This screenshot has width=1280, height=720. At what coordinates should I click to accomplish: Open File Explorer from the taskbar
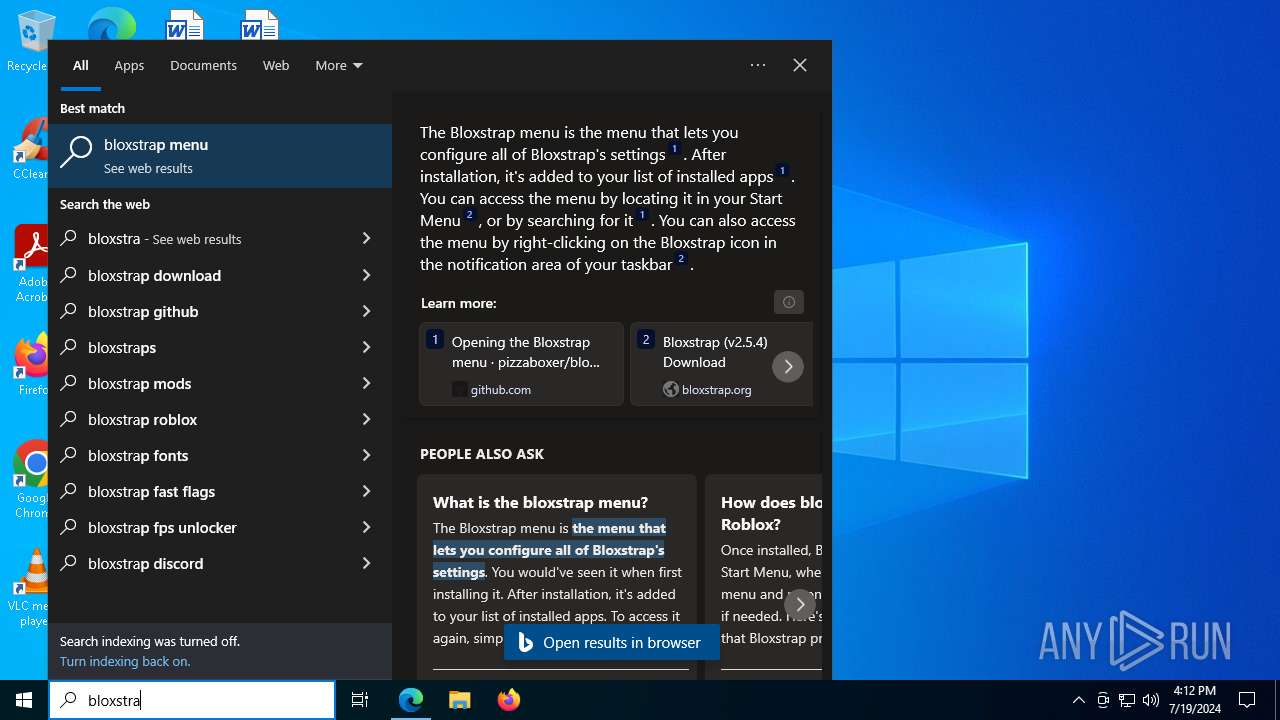pos(459,700)
